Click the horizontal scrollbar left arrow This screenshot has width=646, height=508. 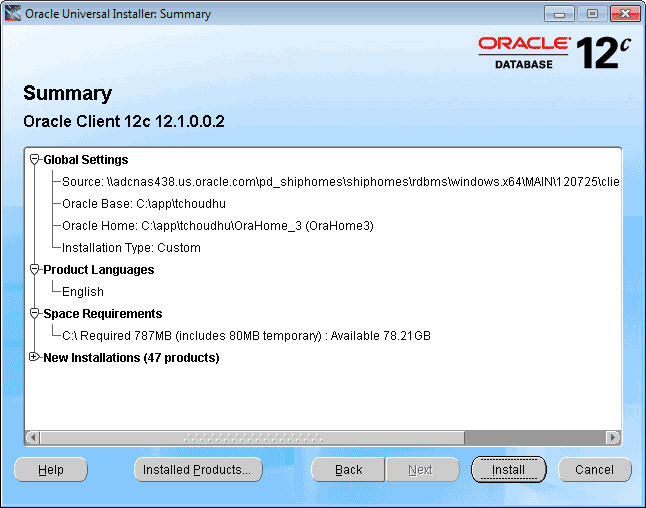click(x=33, y=437)
